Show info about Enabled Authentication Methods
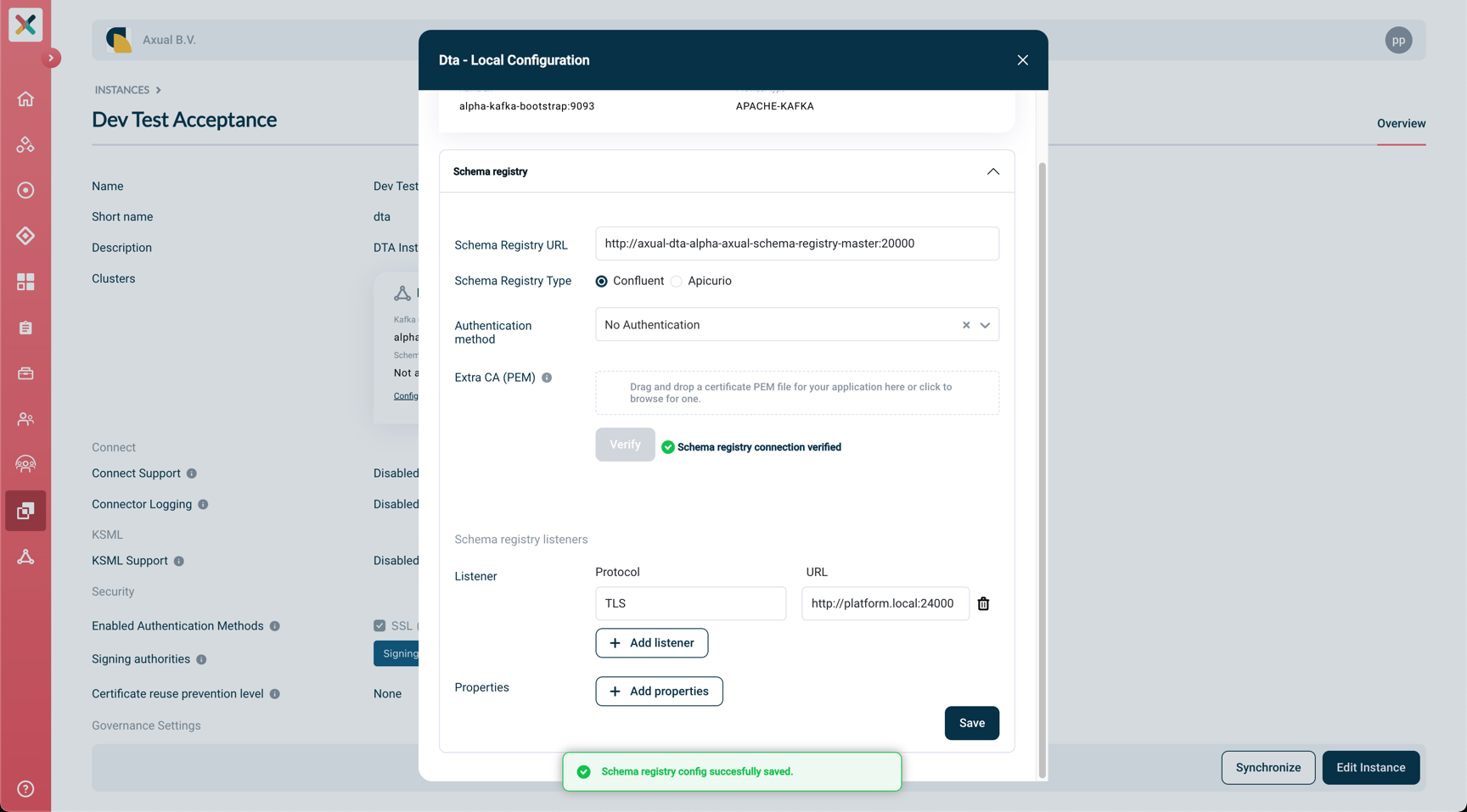Image resolution: width=1467 pixels, height=812 pixels. (275, 626)
